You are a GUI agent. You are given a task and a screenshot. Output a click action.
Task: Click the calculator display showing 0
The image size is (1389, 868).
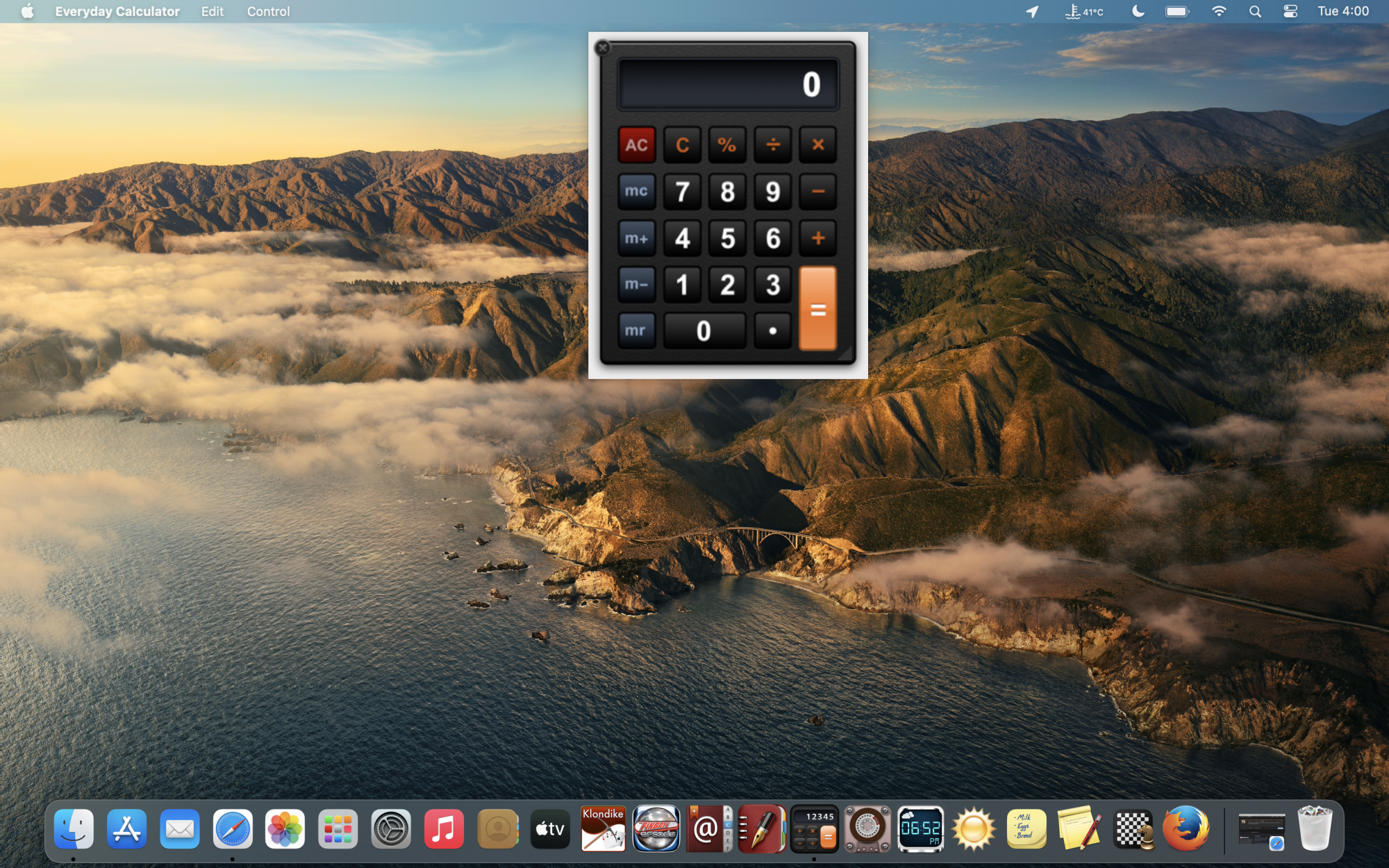pos(728,85)
